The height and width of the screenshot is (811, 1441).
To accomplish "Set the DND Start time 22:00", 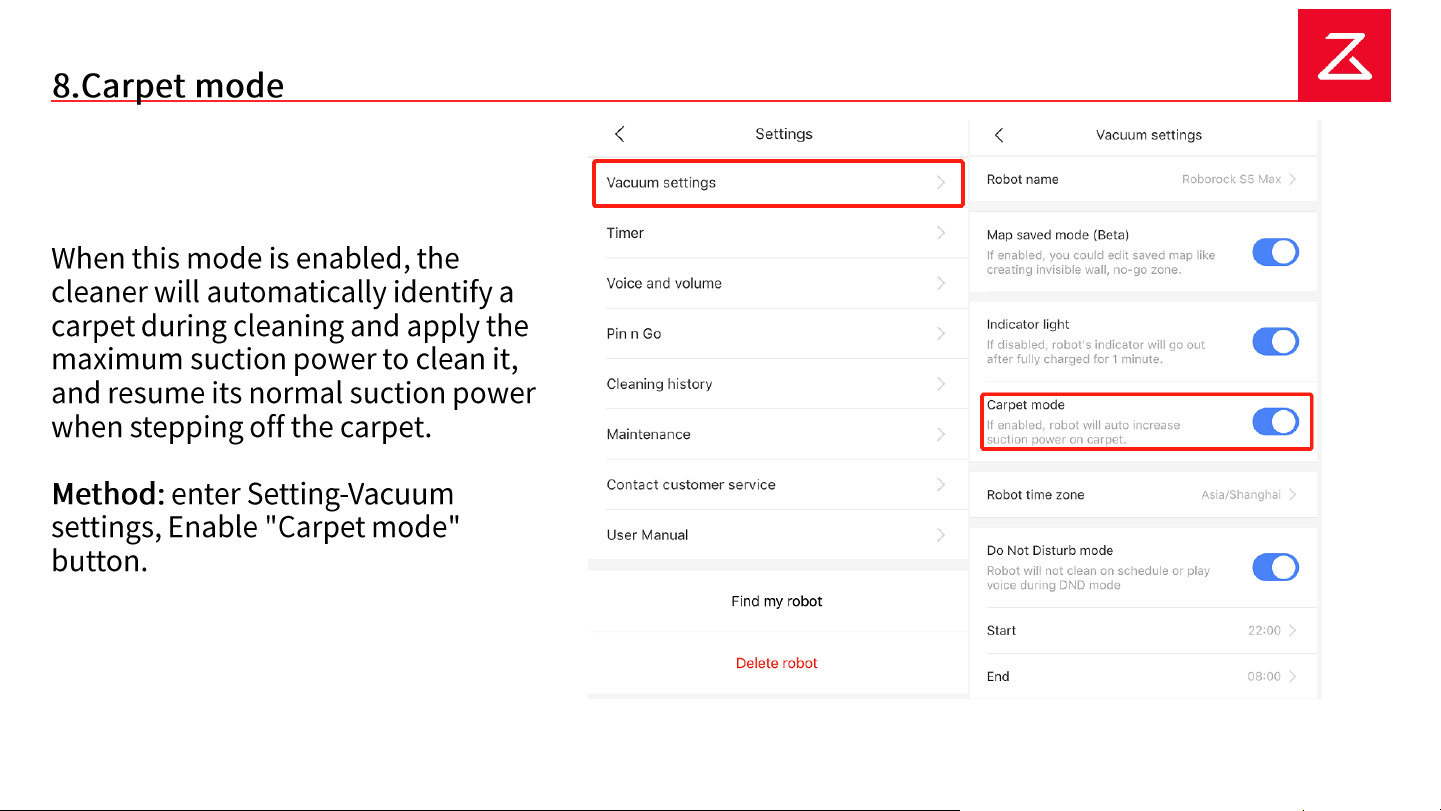I will [x=1144, y=631].
